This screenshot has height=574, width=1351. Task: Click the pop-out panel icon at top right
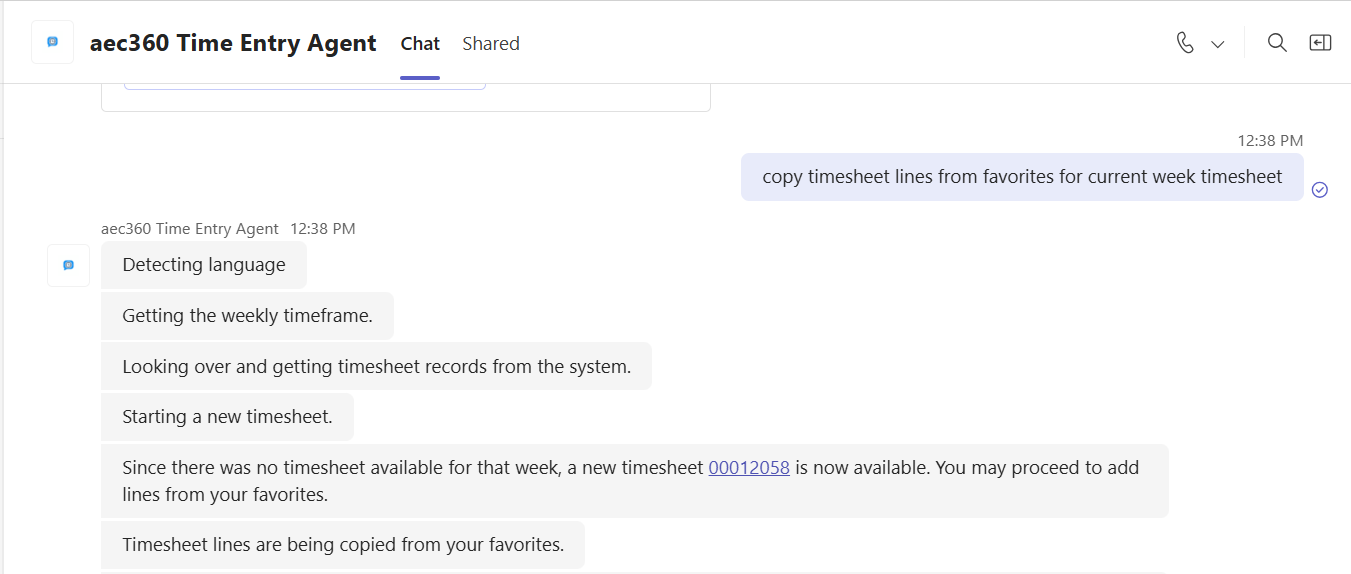coord(1320,43)
